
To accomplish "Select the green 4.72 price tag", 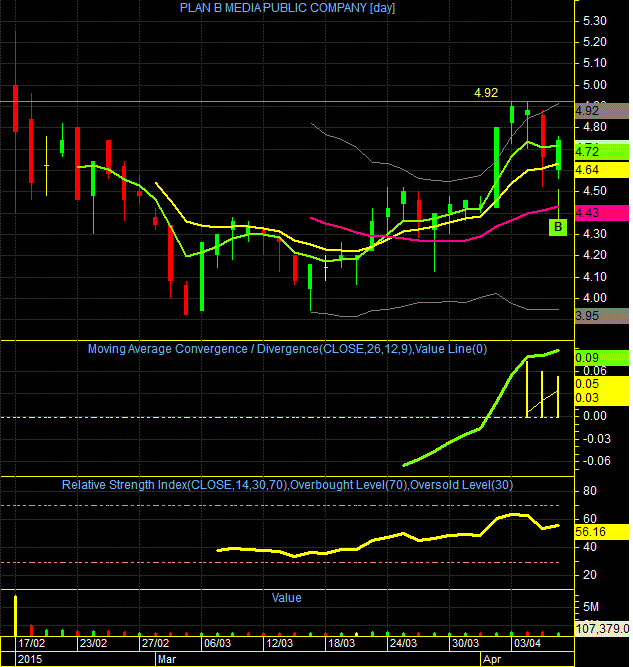I will pos(602,152).
